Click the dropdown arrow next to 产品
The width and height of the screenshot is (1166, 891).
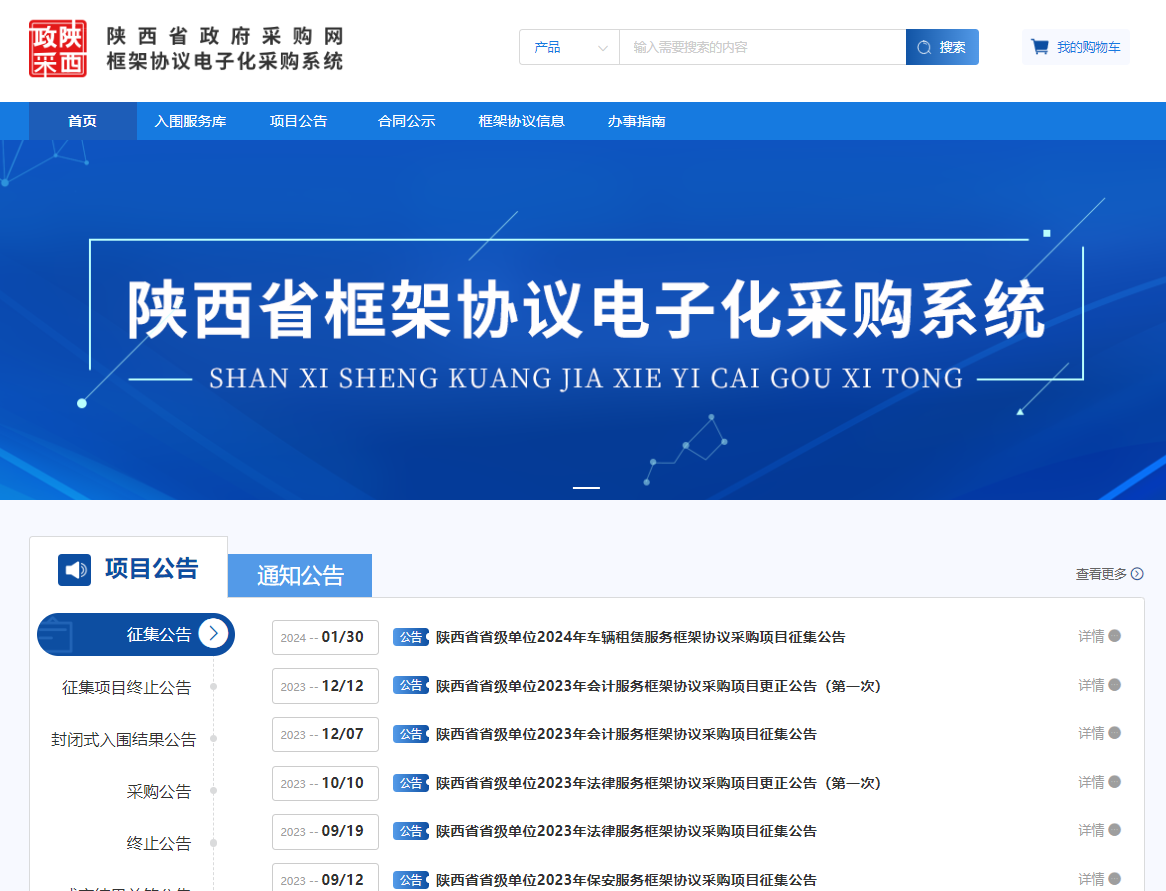pos(603,46)
